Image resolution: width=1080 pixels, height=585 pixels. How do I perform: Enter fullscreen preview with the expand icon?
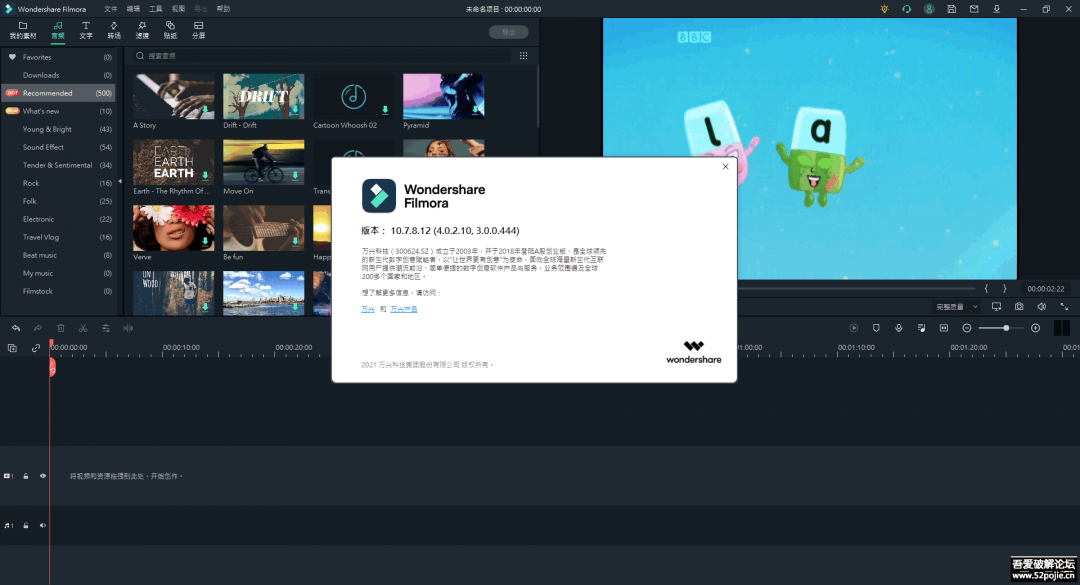(1064, 307)
